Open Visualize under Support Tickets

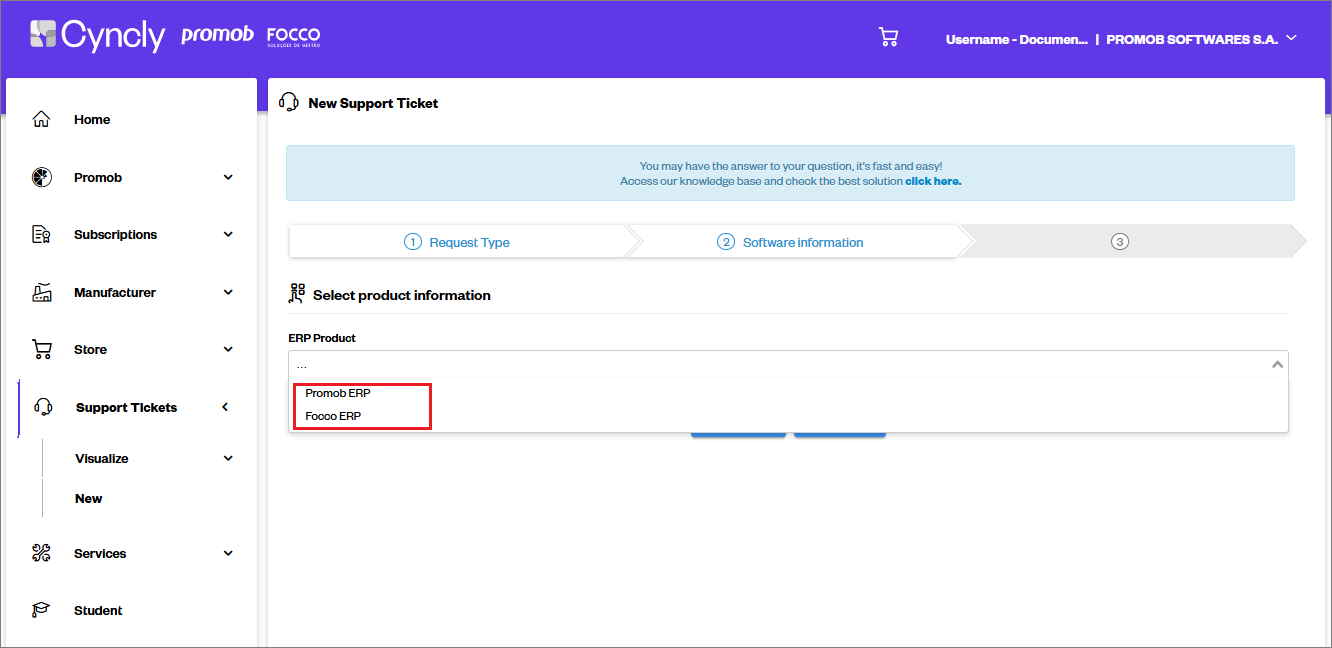click(x=102, y=458)
